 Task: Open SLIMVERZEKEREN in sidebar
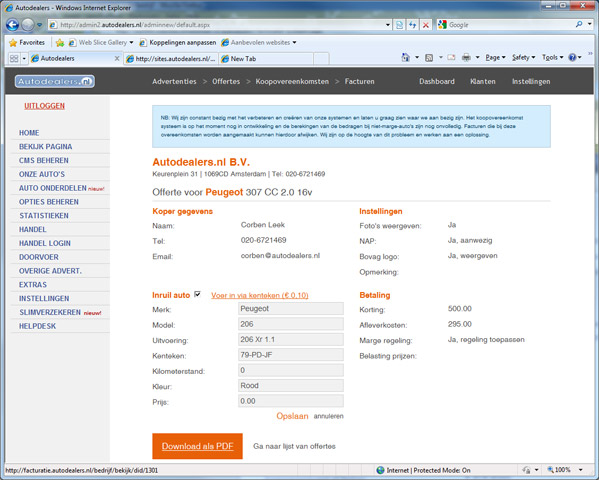tap(50, 312)
